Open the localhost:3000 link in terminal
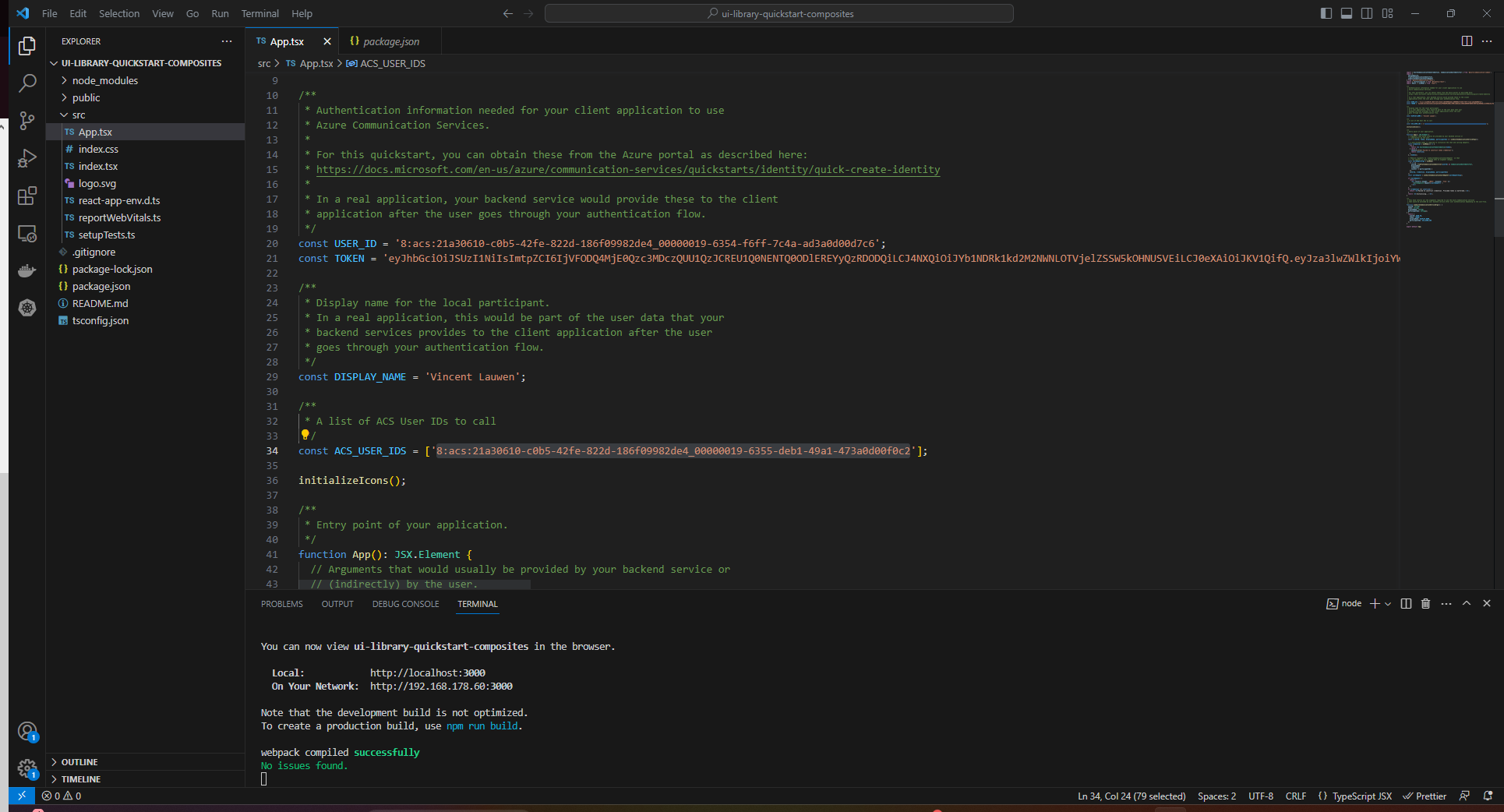The height and width of the screenshot is (812, 1504). click(x=428, y=673)
